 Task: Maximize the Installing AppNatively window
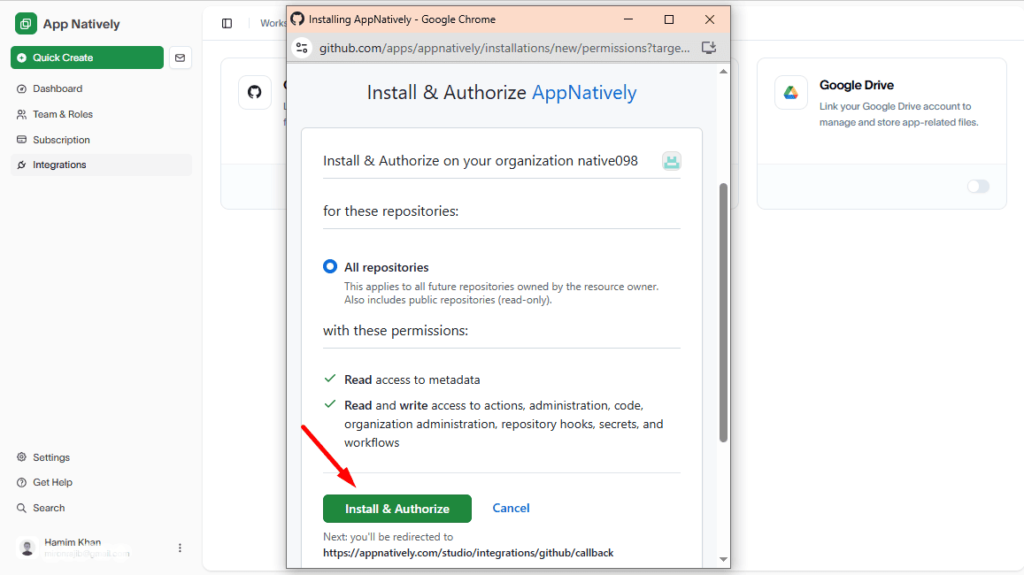pos(669,20)
